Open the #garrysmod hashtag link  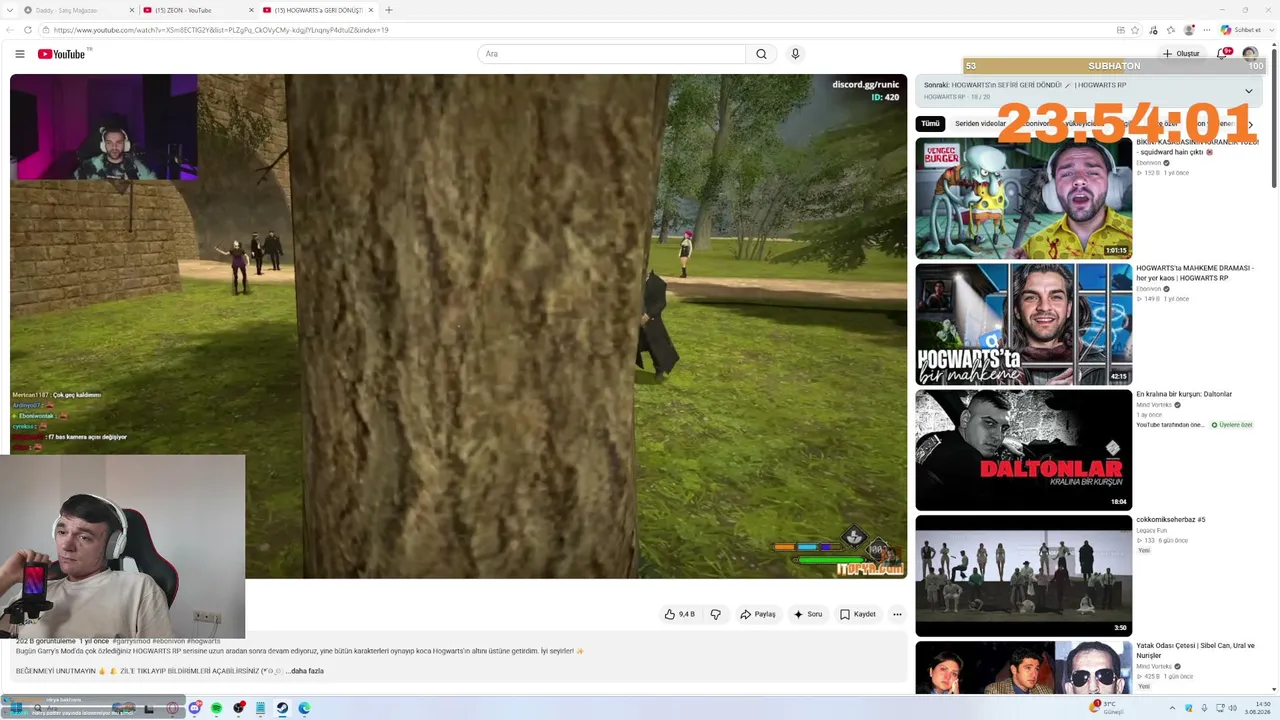(132, 641)
